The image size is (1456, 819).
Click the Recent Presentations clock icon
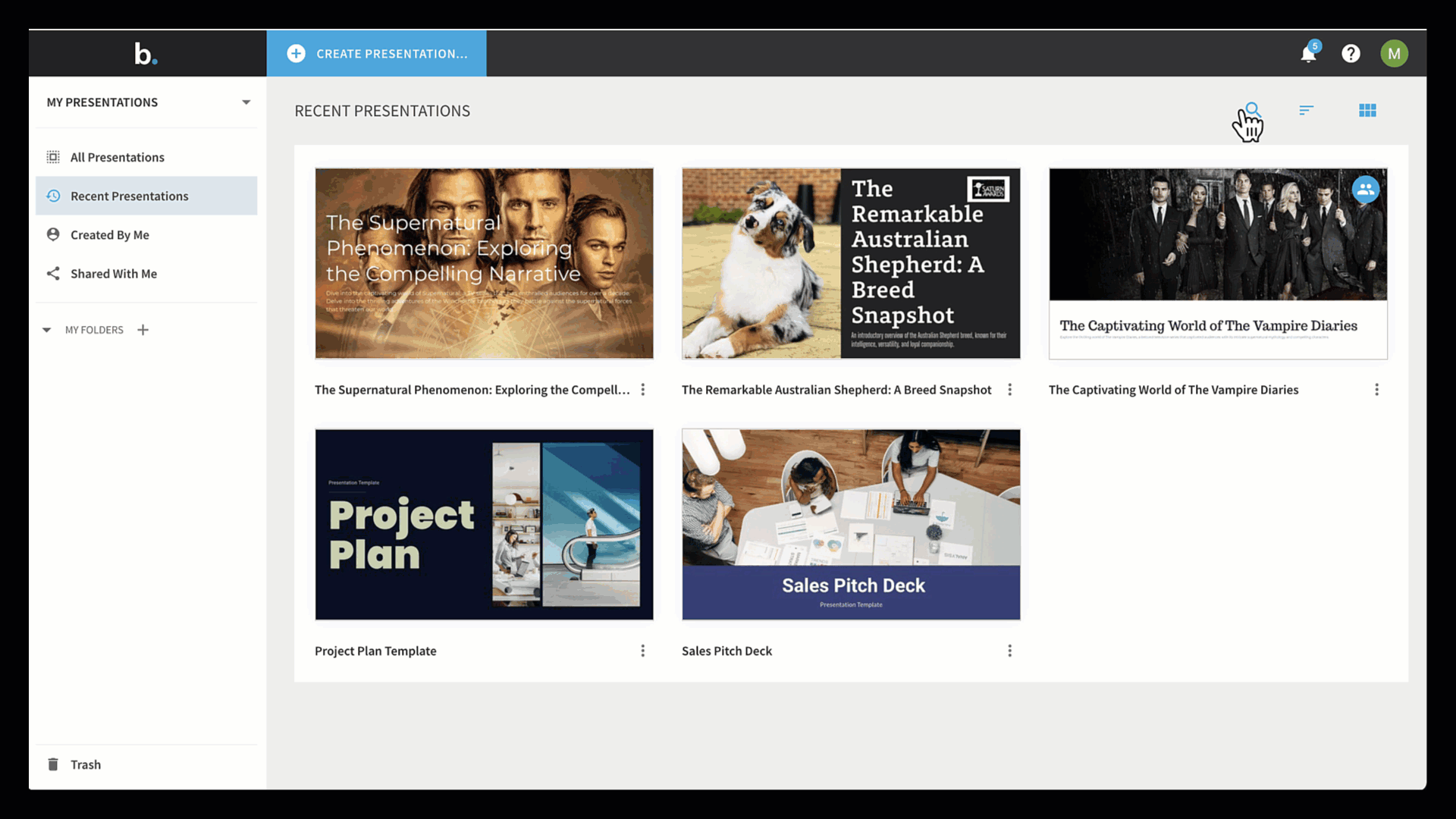pyautogui.click(x=53, y=196)
